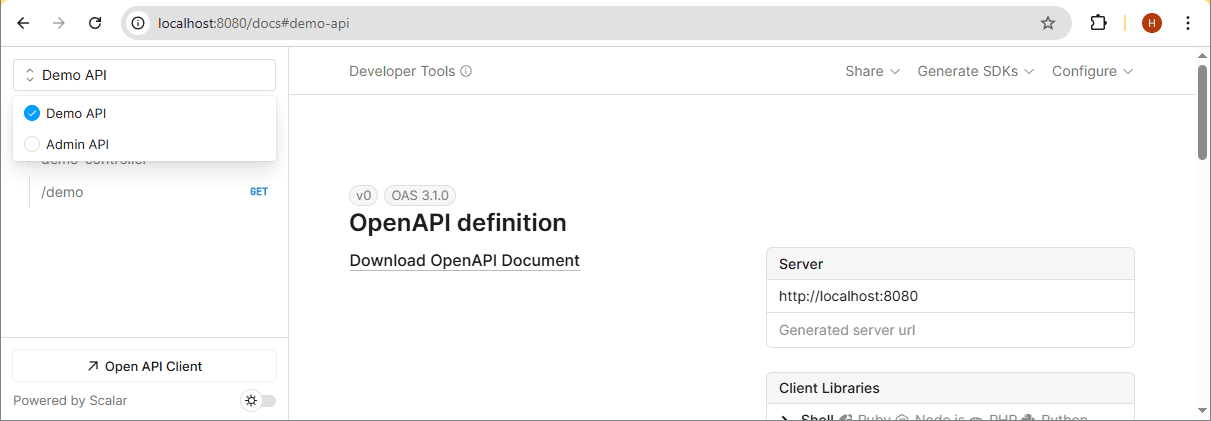Open the Demo API document selector
This screenshot has width=1211, height=421.
click(x=144, y=75)
